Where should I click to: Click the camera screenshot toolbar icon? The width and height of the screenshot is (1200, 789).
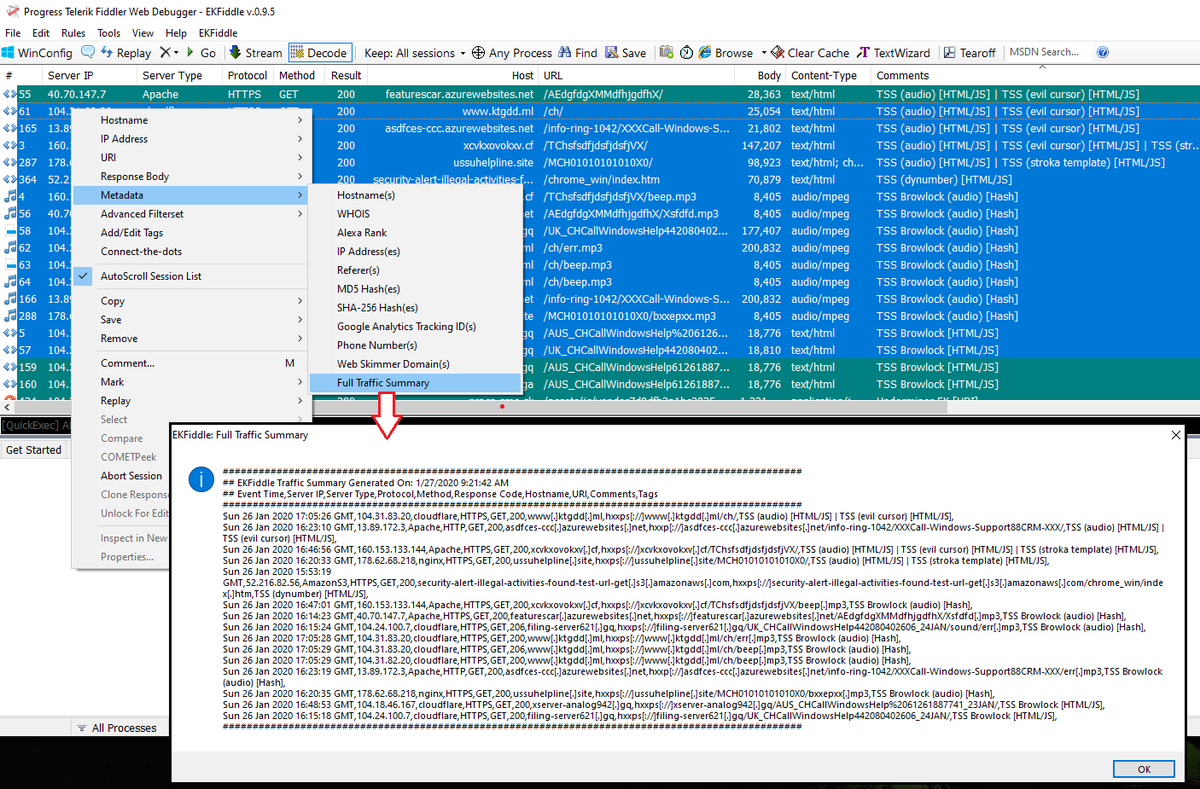click(666, 53)
